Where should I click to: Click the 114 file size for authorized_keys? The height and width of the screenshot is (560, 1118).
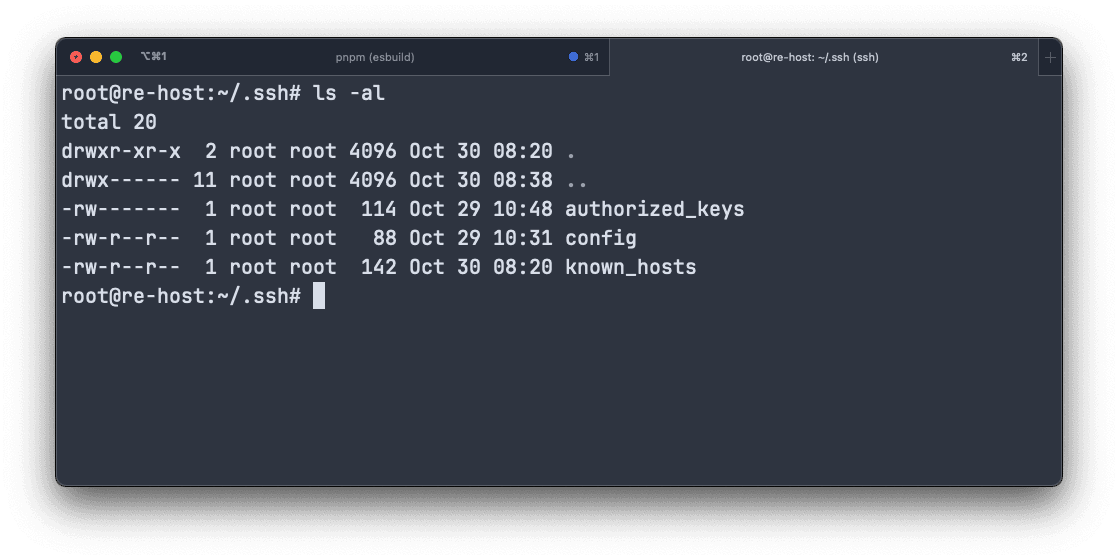tap(378, 209)
